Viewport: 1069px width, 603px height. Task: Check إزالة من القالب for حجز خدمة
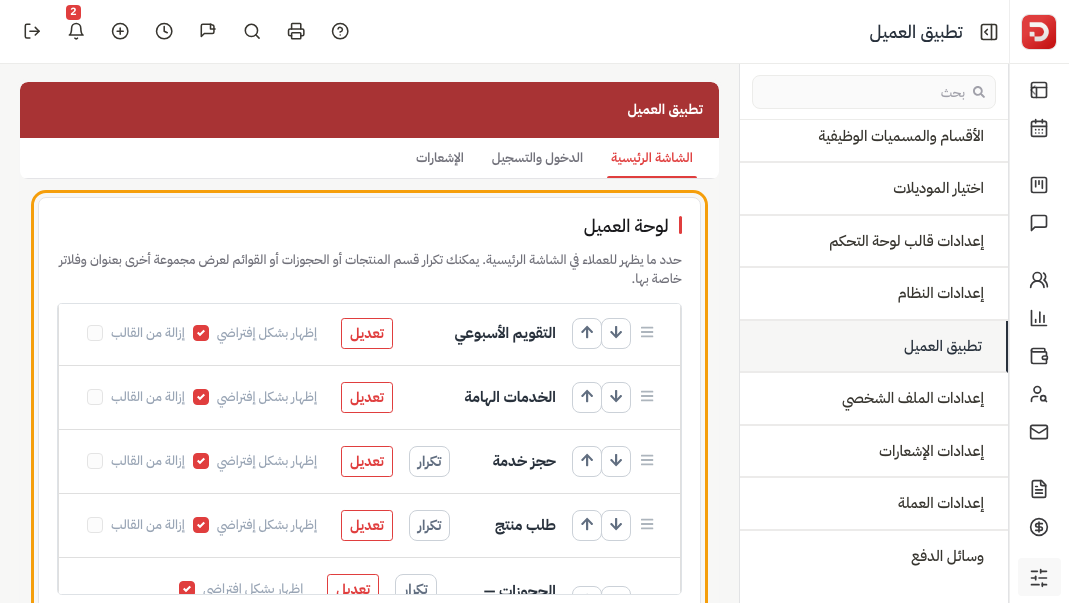95,461
